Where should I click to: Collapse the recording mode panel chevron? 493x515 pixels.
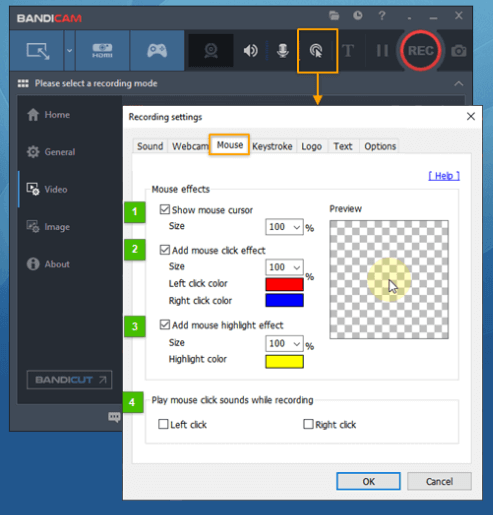point(459,84)
